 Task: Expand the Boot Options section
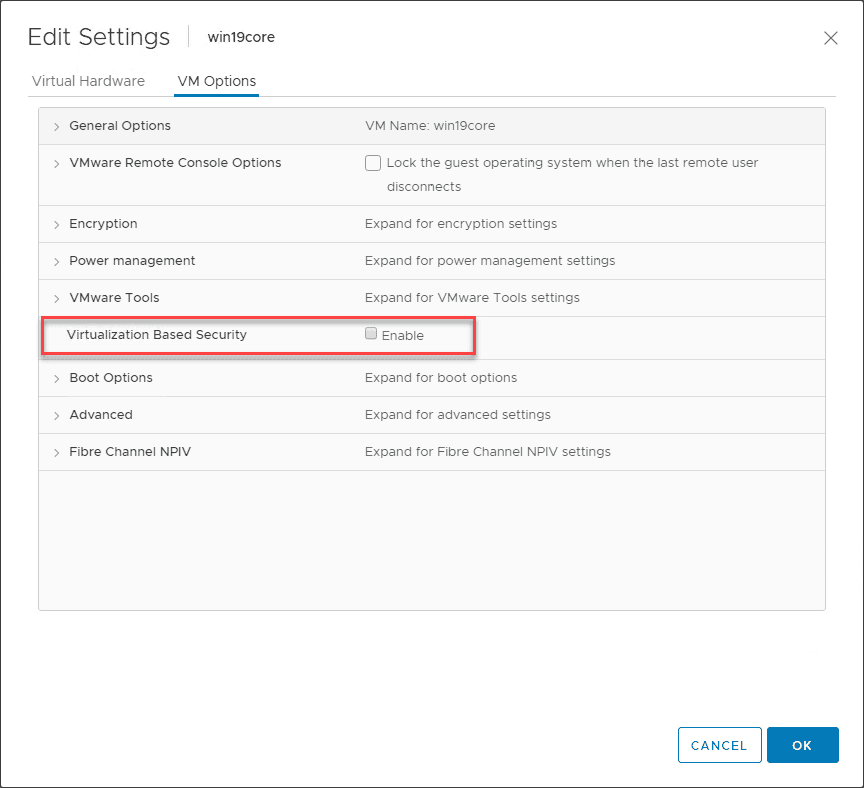coord(57,378)
